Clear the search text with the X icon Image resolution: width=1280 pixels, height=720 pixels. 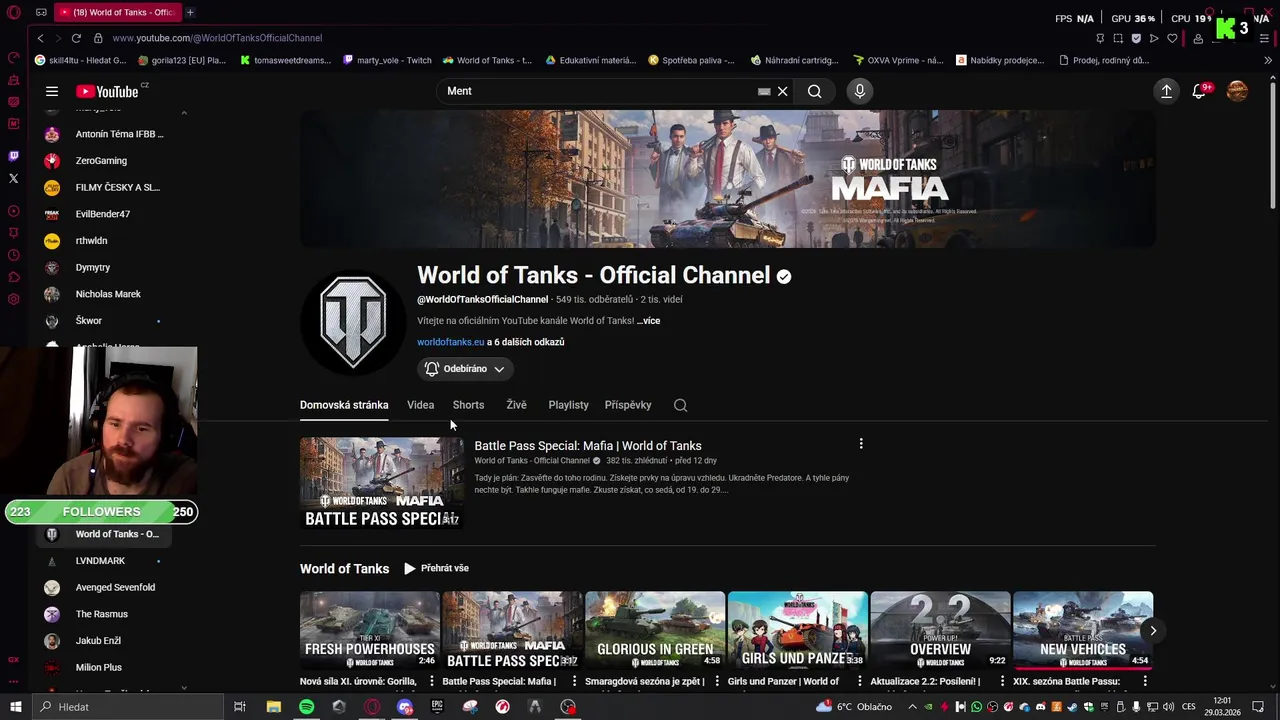(x=783, y=91)
